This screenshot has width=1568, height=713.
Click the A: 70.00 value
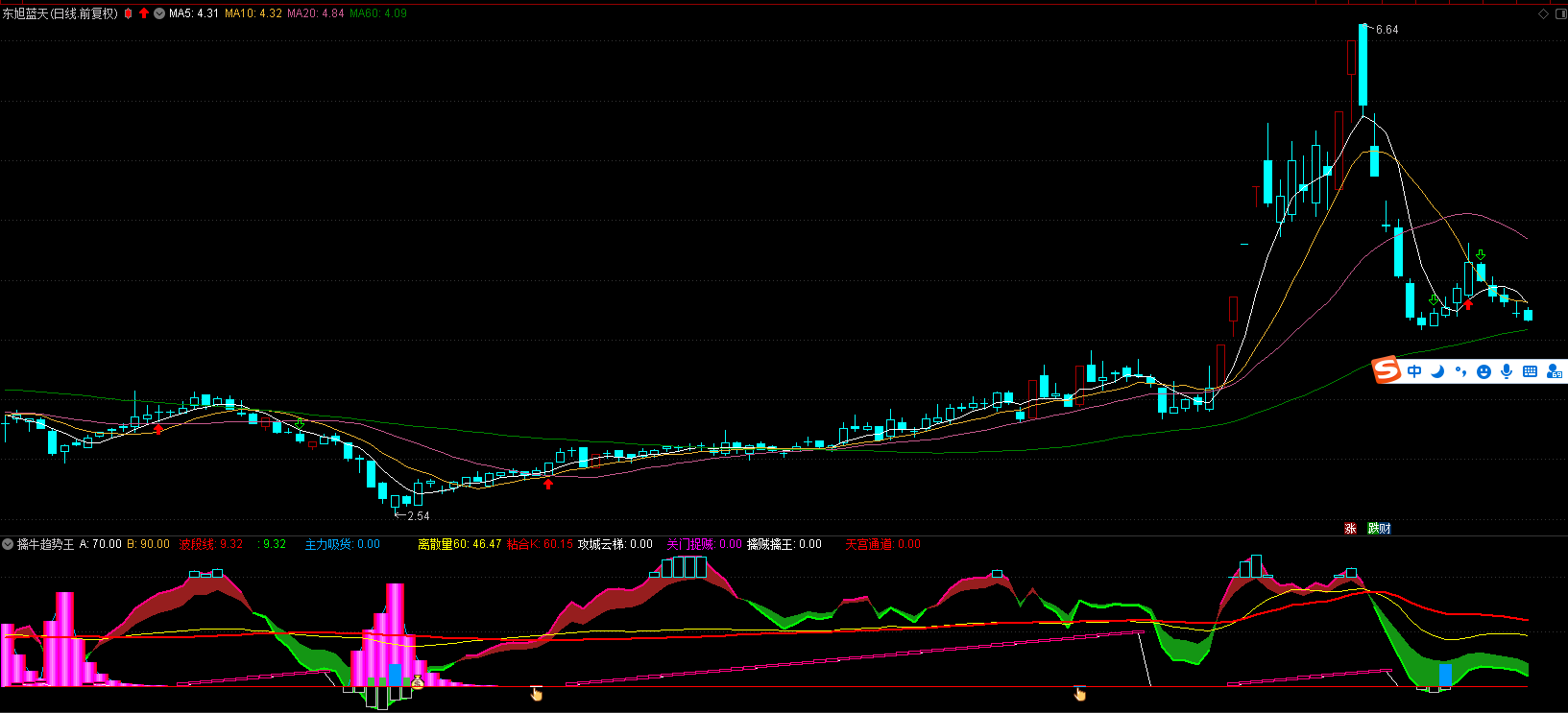tap(101, 544)
